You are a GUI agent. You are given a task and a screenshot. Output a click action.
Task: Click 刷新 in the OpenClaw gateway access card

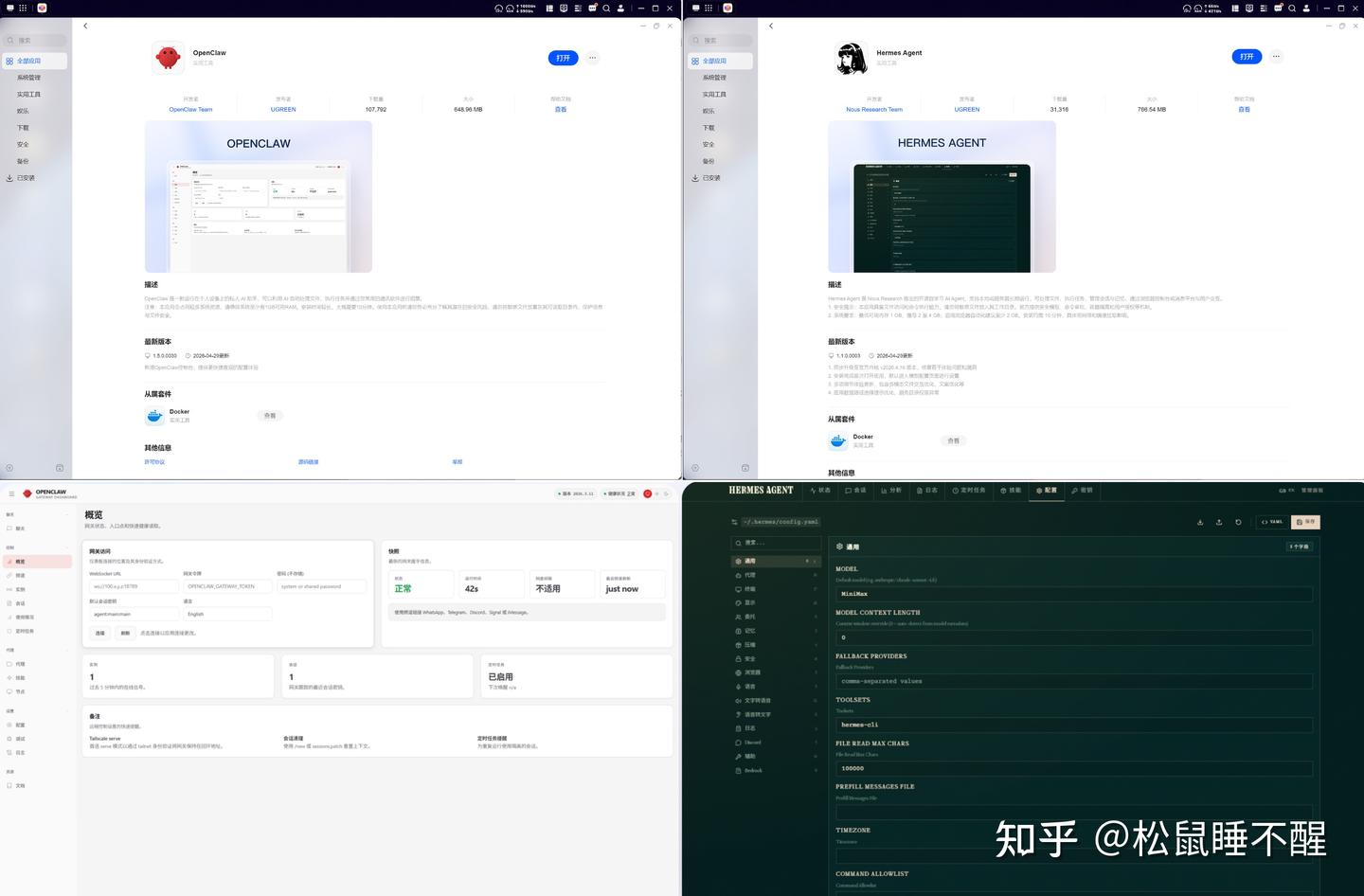coord(125,633)
